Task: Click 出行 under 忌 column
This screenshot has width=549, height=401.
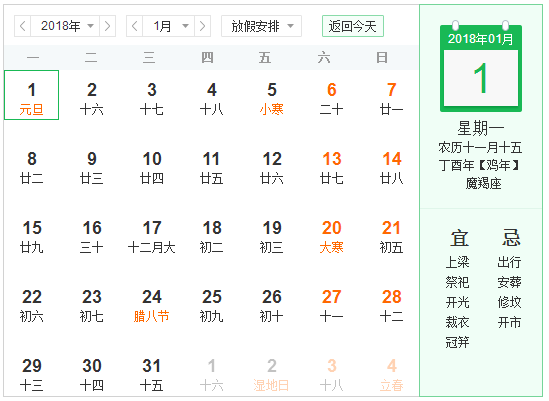Action: [x=509, y=262]
